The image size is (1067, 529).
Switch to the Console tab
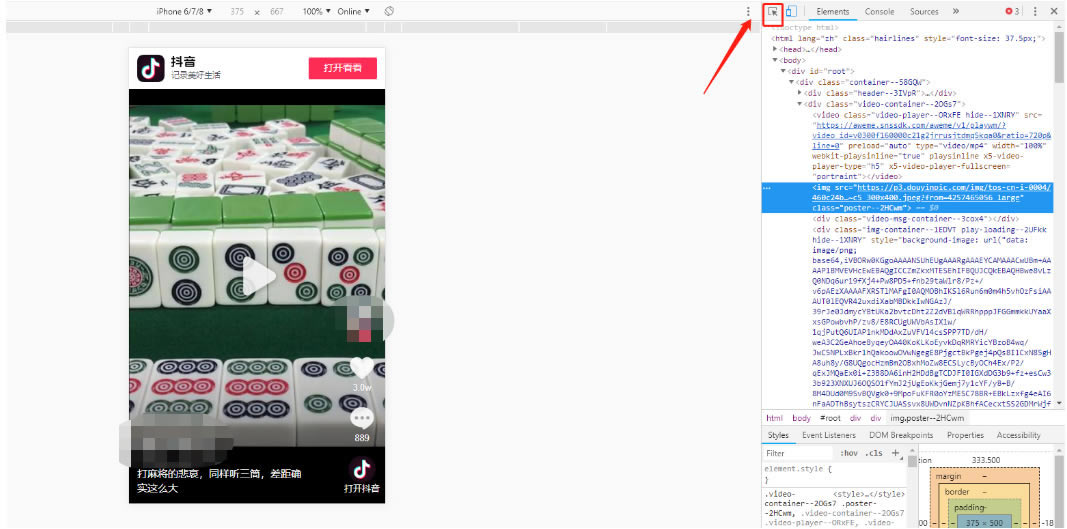tap(880, 12)
